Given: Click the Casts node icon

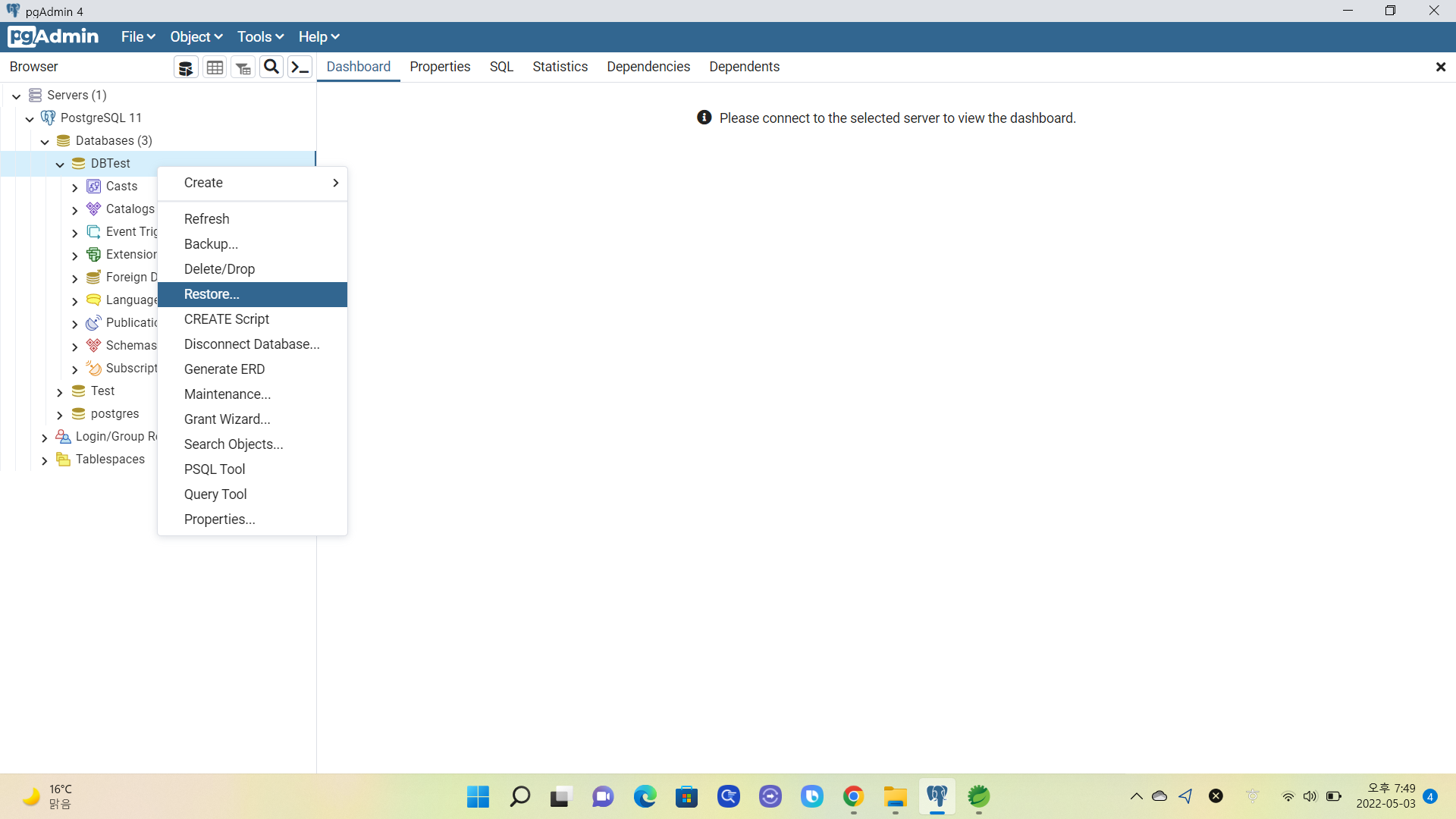Looking at the screenshot, I should (x=94, y=187).
